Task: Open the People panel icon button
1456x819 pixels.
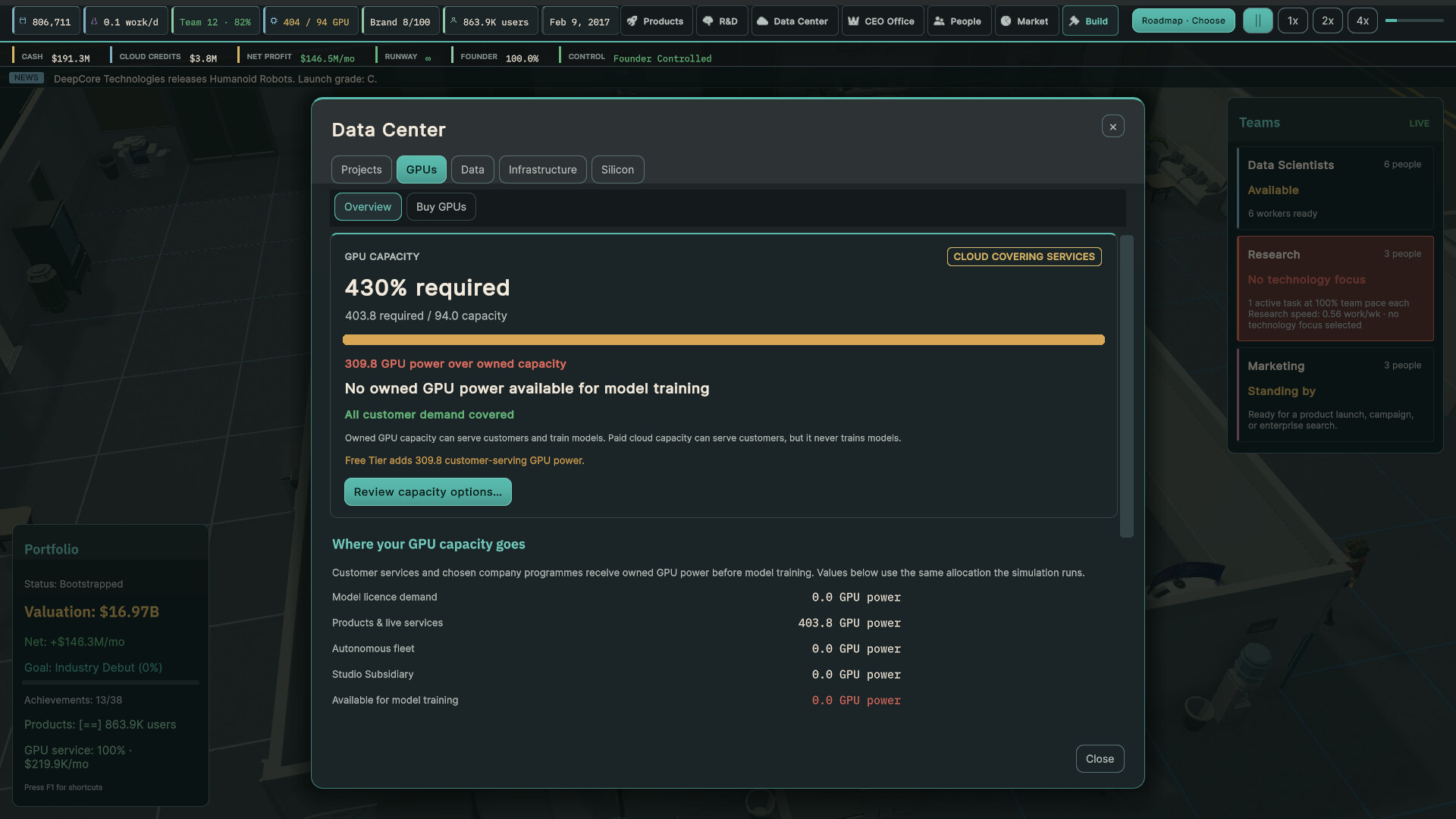Action: (959, 21)
